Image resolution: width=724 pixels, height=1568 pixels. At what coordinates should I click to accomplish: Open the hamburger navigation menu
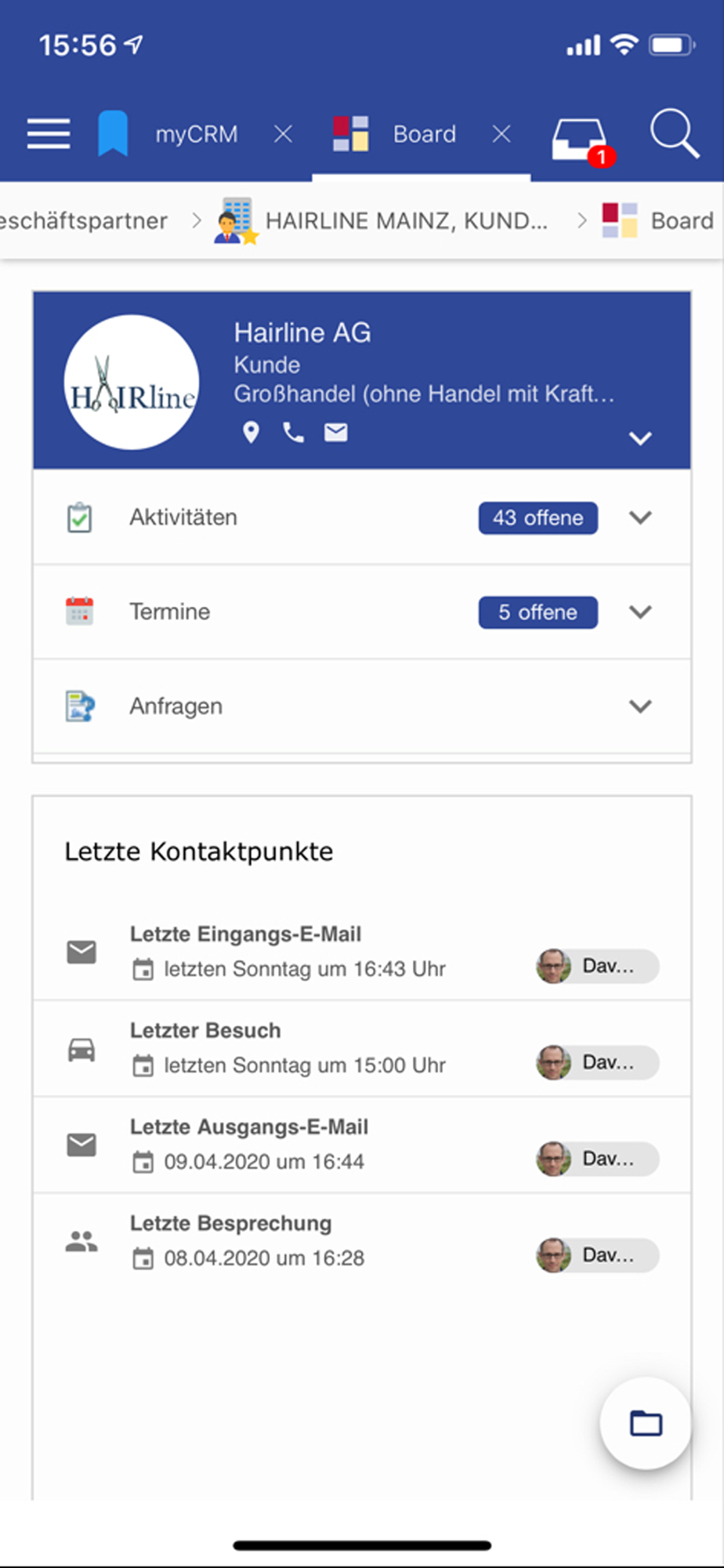(x=49, y=134)
